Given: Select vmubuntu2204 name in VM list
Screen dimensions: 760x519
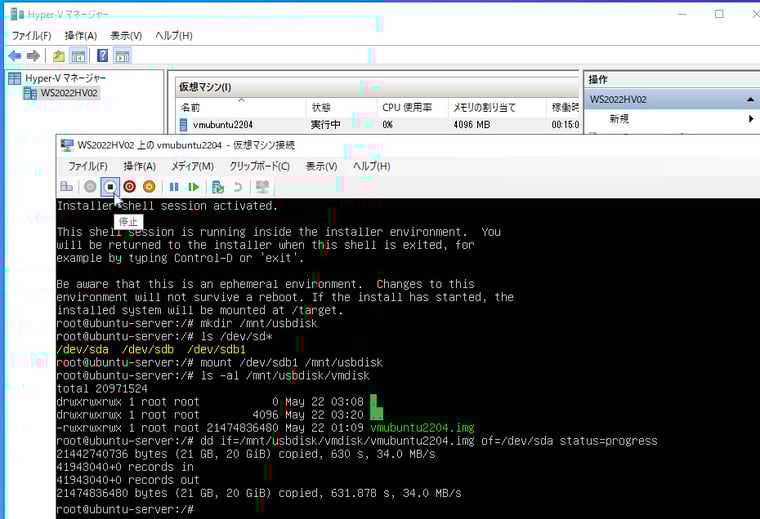Looking at the screenshot, I should coord(223,125).
